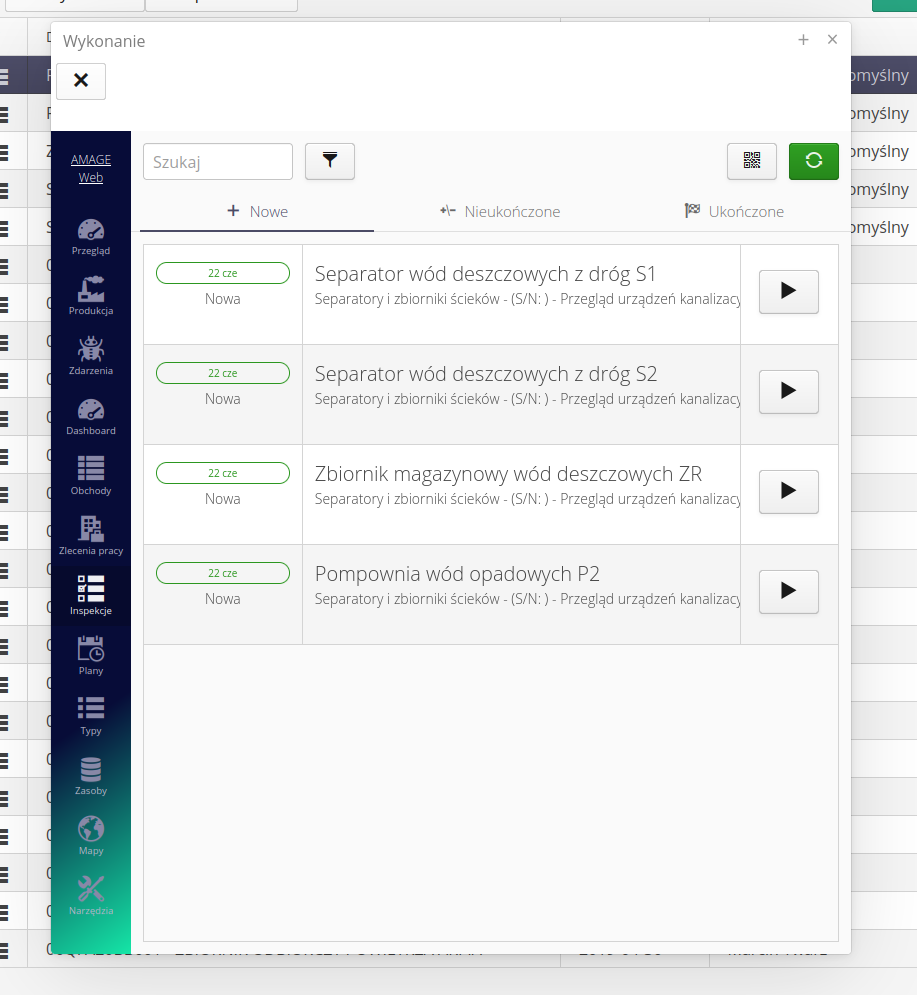Go to Produkcja in the sidebar
The image size is (917, 995).
click(91, 297)
